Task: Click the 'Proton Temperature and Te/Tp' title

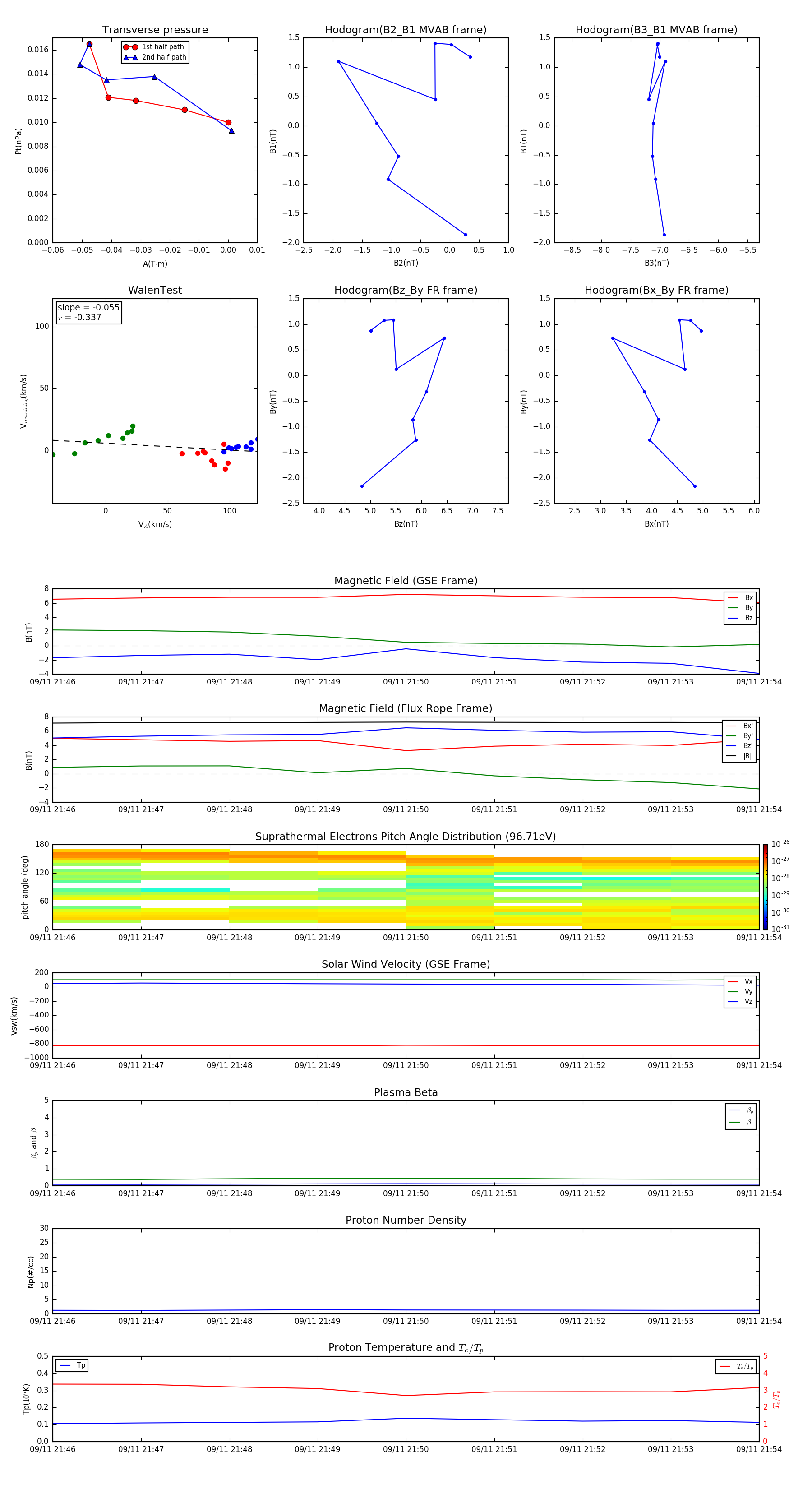Action: point(406,1348)
